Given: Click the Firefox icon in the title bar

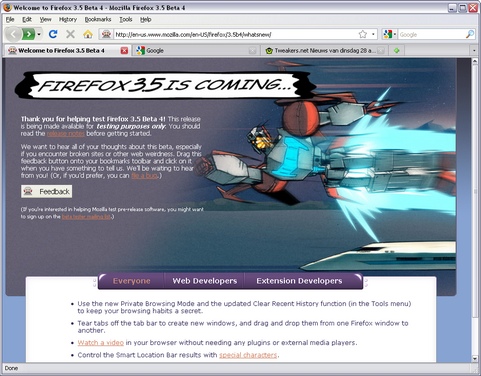Looking at the screenshot, I should coord(7,7).
